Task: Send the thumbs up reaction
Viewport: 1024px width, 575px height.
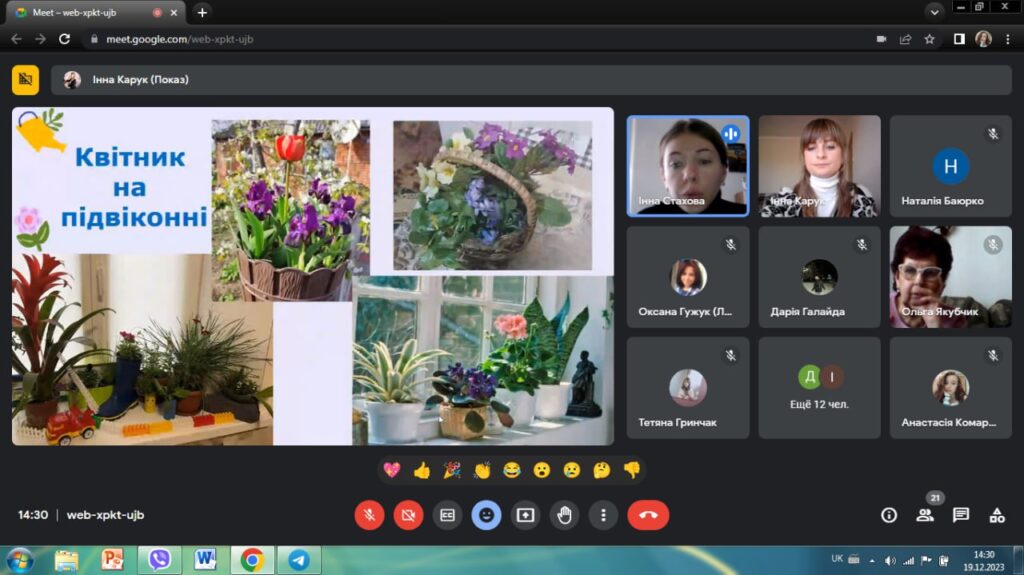Action: click(421, 470)
